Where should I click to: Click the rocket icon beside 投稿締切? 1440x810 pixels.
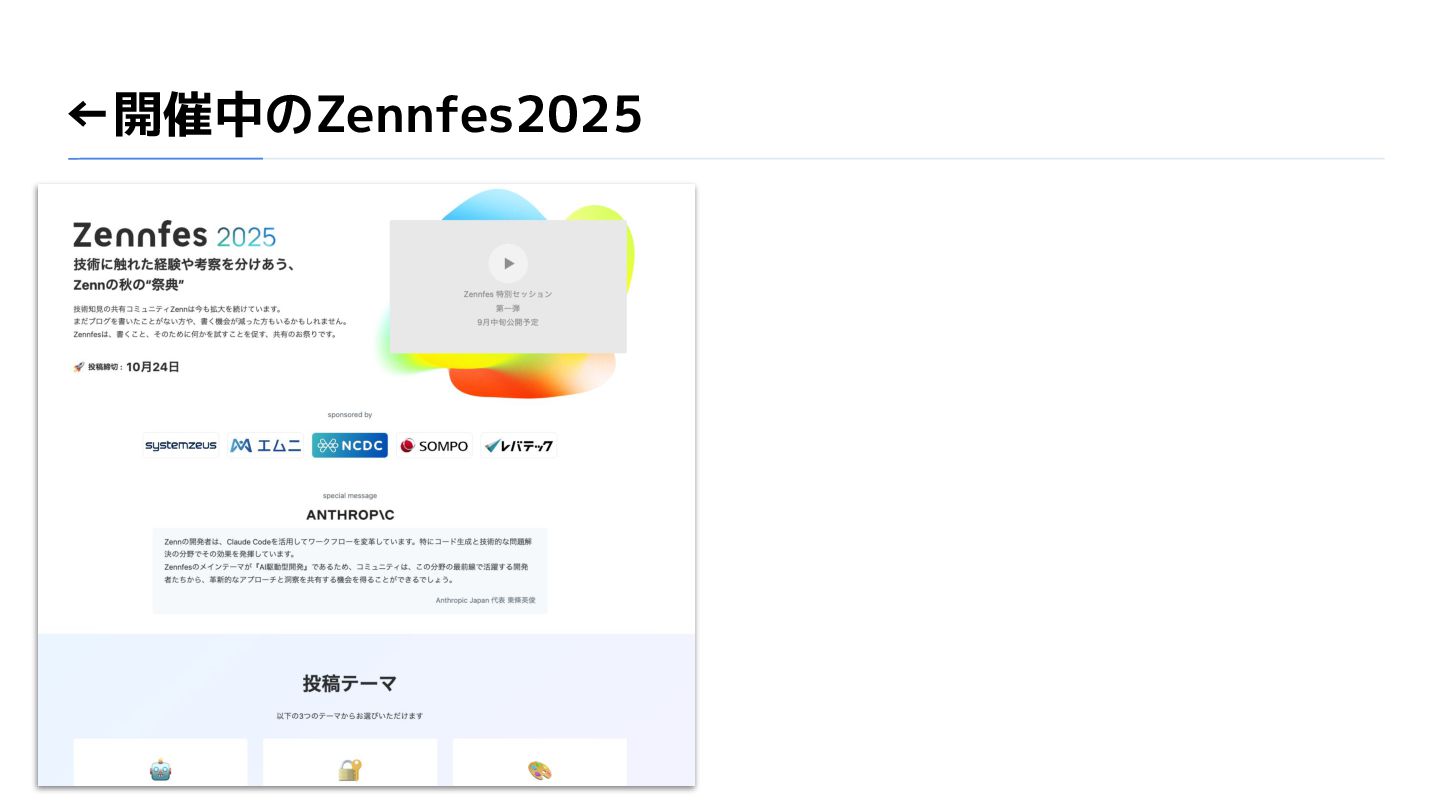(x=79, y=367)
